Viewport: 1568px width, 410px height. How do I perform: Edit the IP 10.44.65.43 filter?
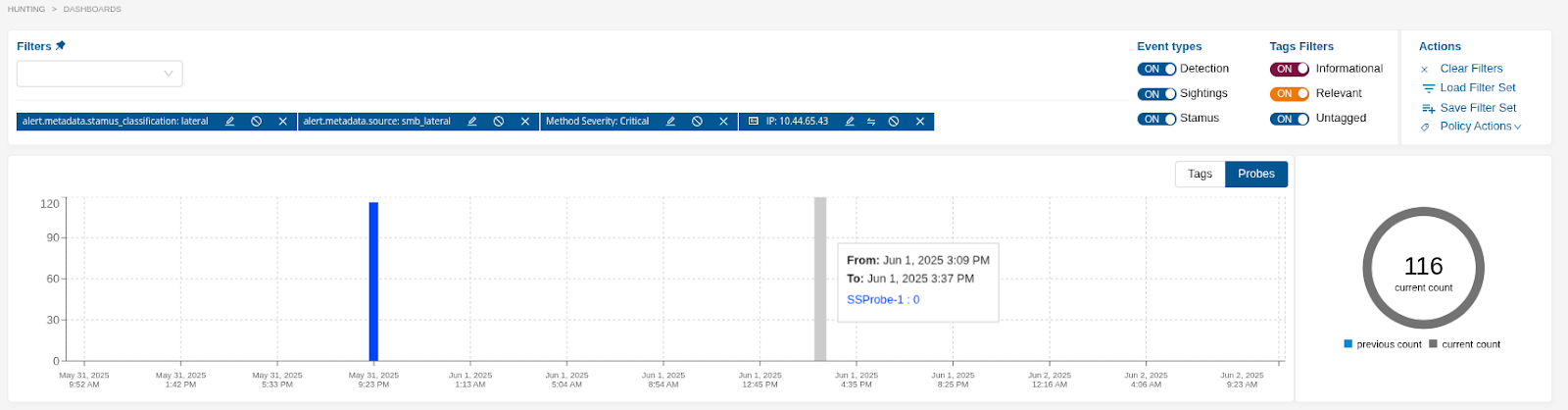[850, 122]
